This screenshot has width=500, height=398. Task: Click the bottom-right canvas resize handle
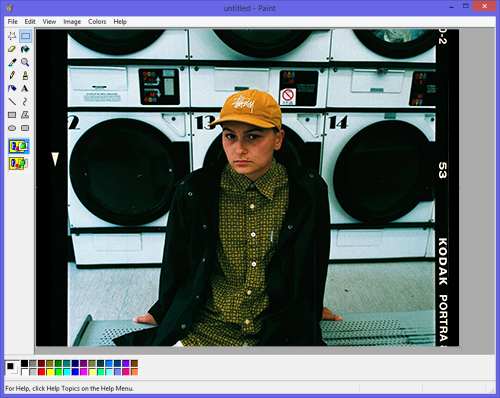pyautogui.click(x=460, y=347)
